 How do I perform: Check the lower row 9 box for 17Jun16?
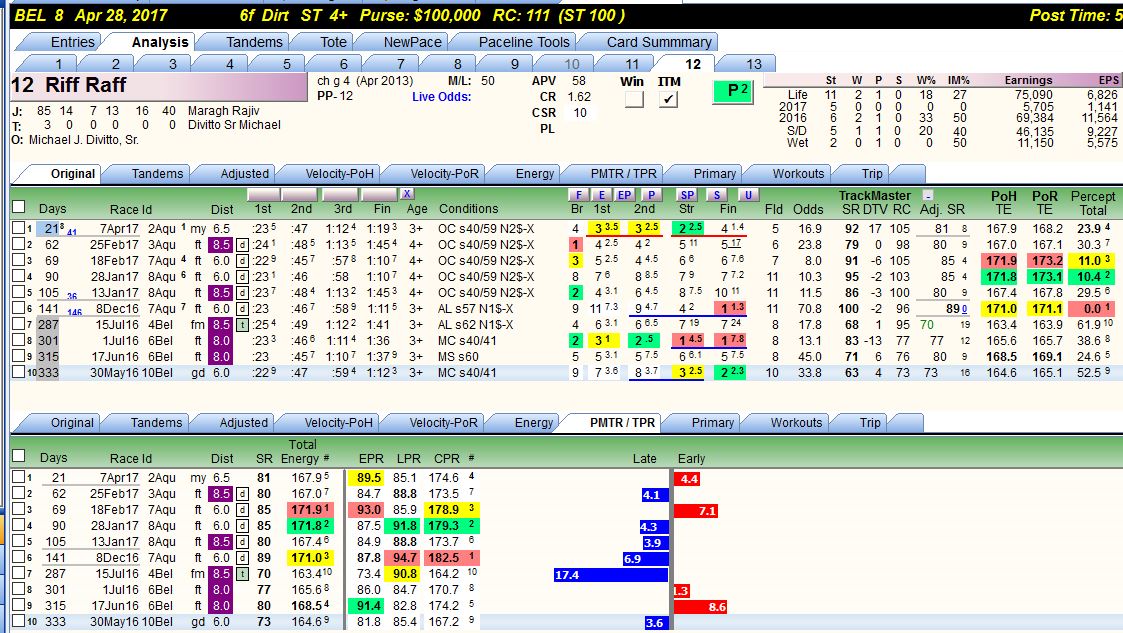coord(19,604)
